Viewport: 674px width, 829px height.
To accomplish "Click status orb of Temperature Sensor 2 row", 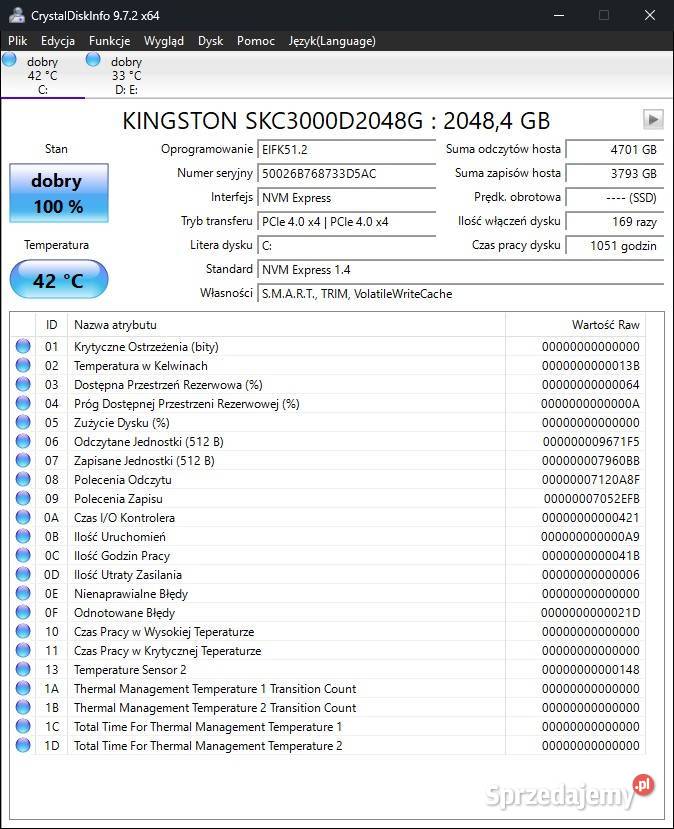I will click(x=23, y=669).
